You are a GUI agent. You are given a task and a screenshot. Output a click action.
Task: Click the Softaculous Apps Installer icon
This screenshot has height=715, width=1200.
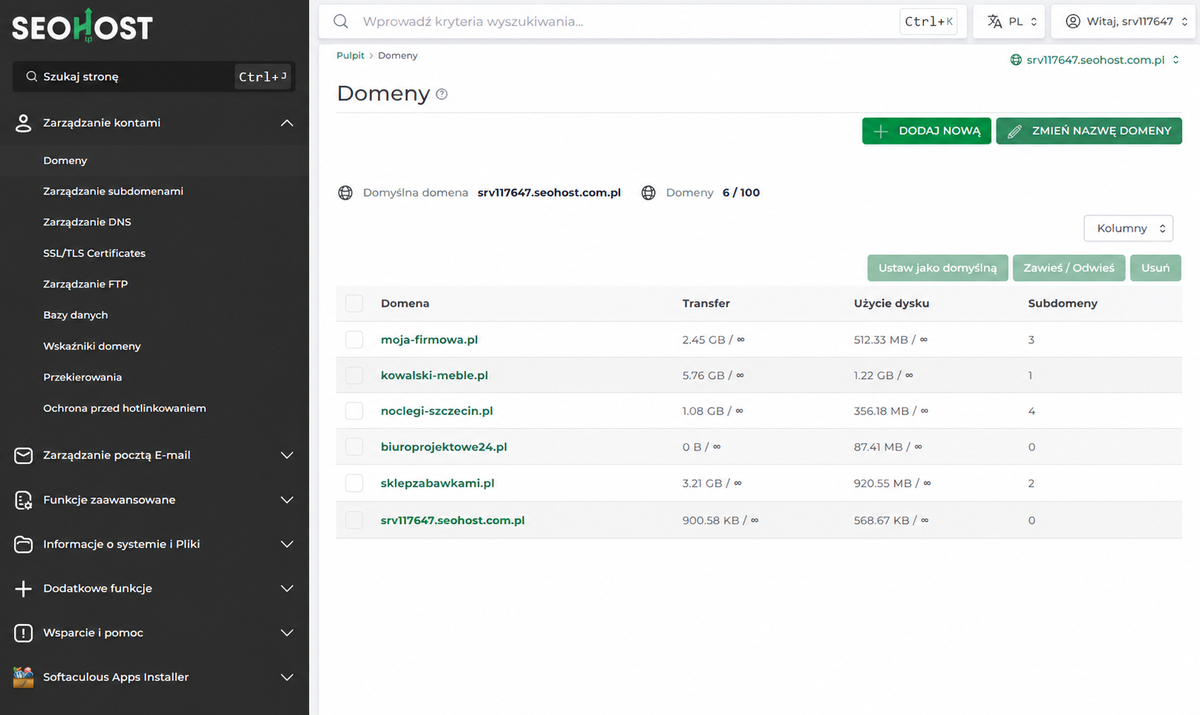[24, 677]
